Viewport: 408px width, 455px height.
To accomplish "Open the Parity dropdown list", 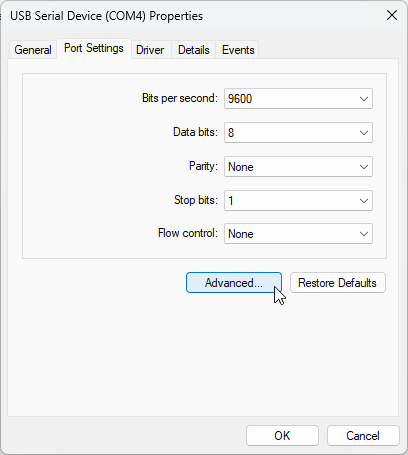I will 298,167.
